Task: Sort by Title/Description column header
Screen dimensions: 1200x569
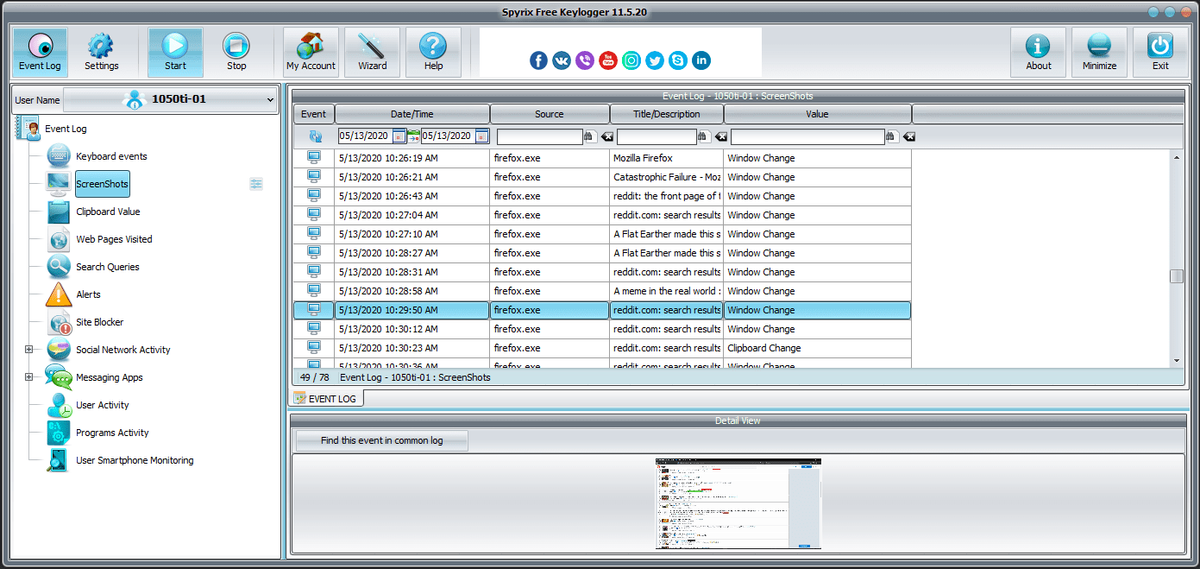Action: [x=667, y=114]
